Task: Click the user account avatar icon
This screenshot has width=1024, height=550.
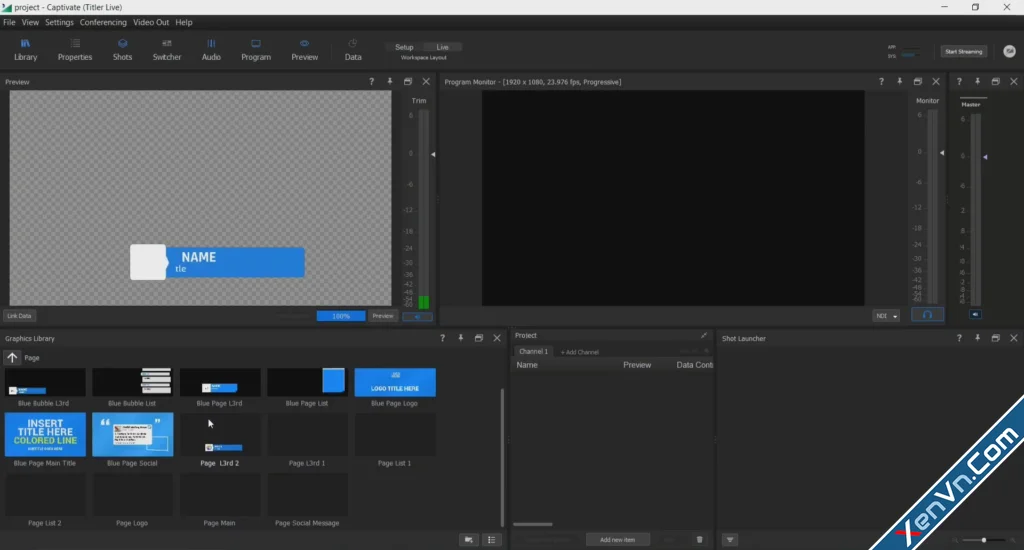Action: 1009,52
